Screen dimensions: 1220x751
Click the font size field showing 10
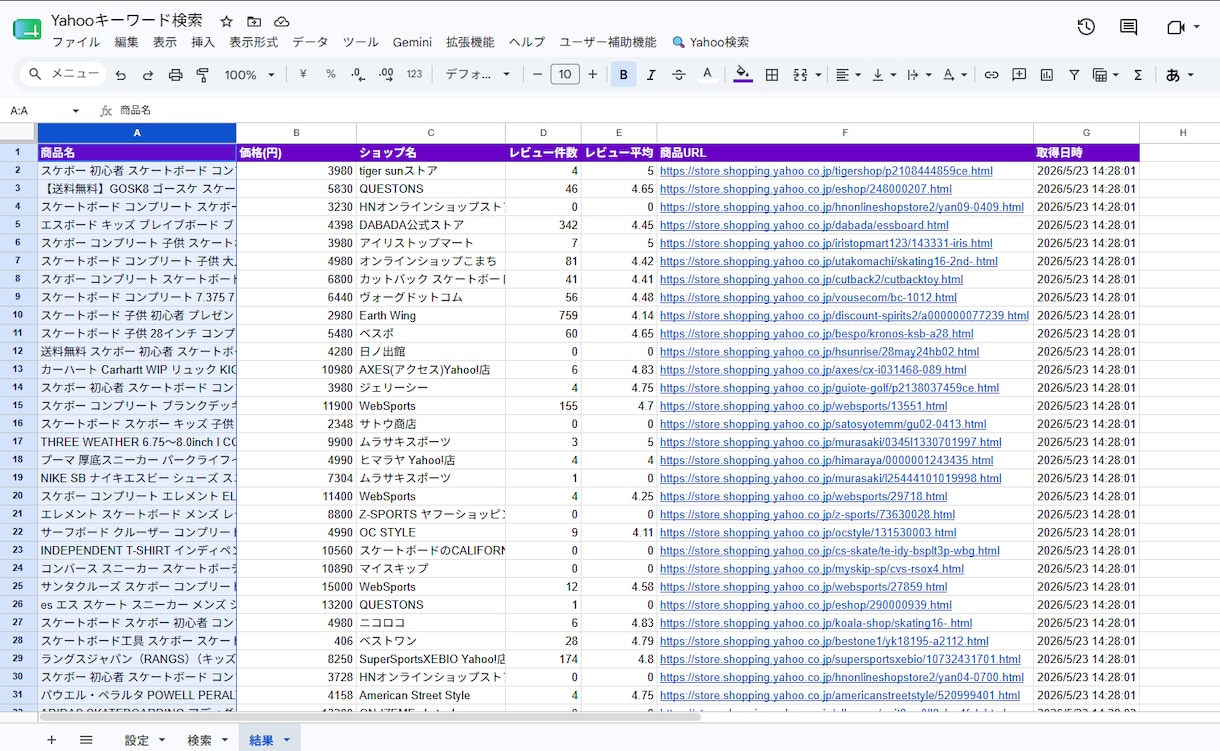(565, 74)
